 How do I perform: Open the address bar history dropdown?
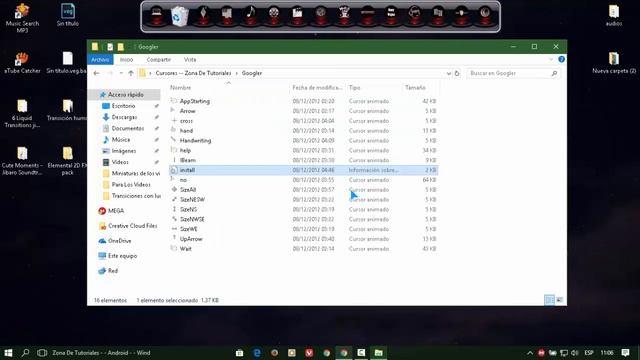coord(449,73)
